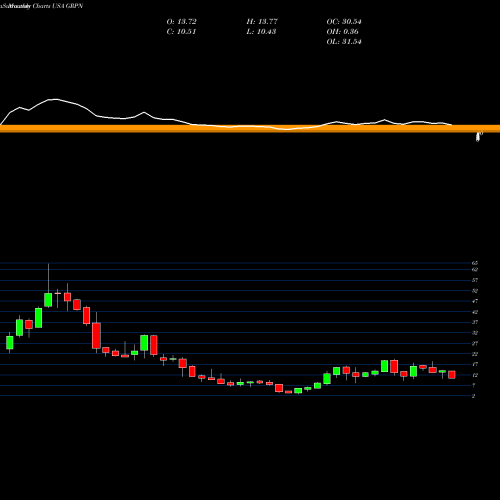Viewport: 500px width, 500px height.
Task: Click the 42 price axis label
Action: point(475,312)
